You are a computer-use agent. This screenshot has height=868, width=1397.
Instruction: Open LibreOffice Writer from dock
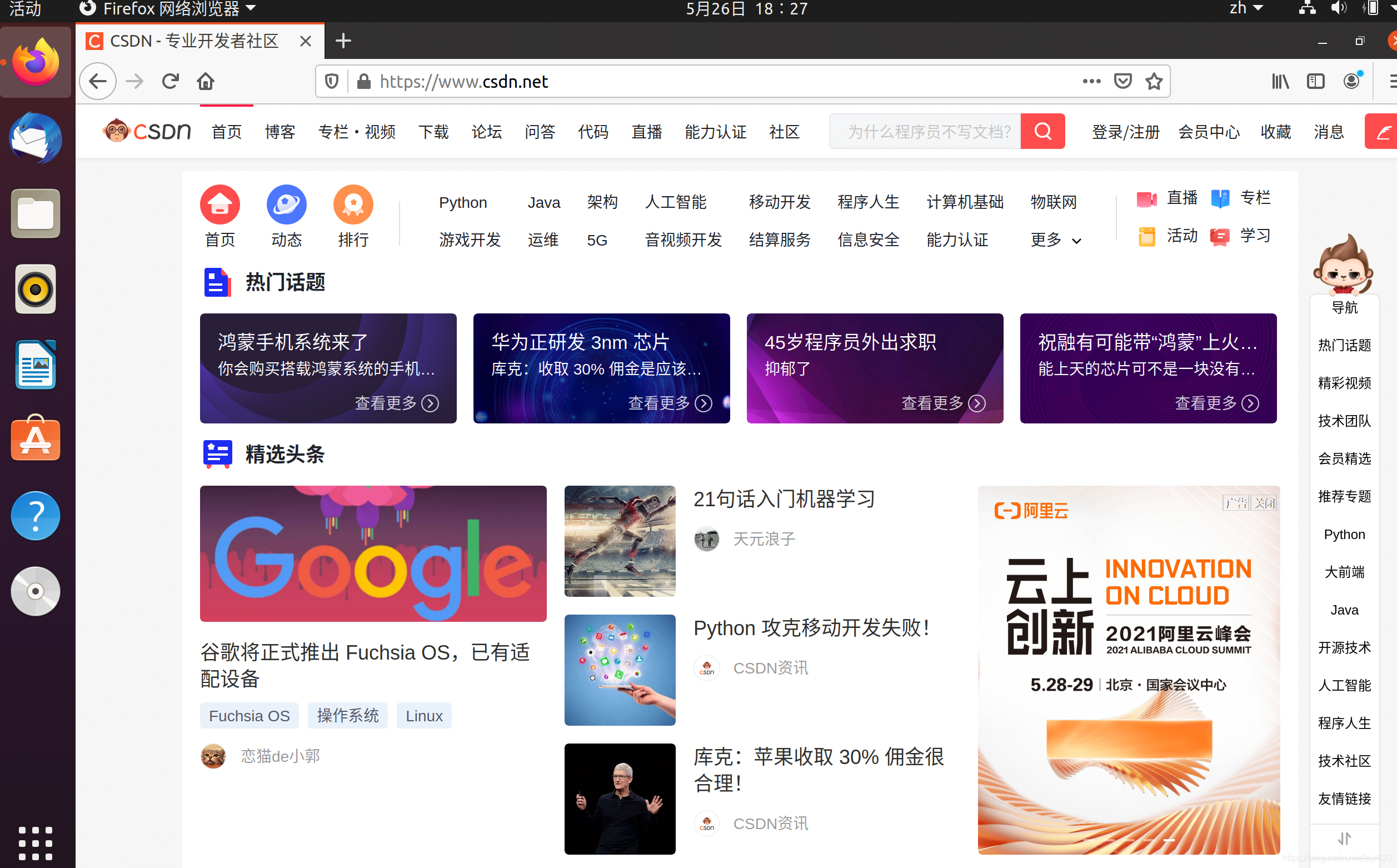tap(36, 365)
